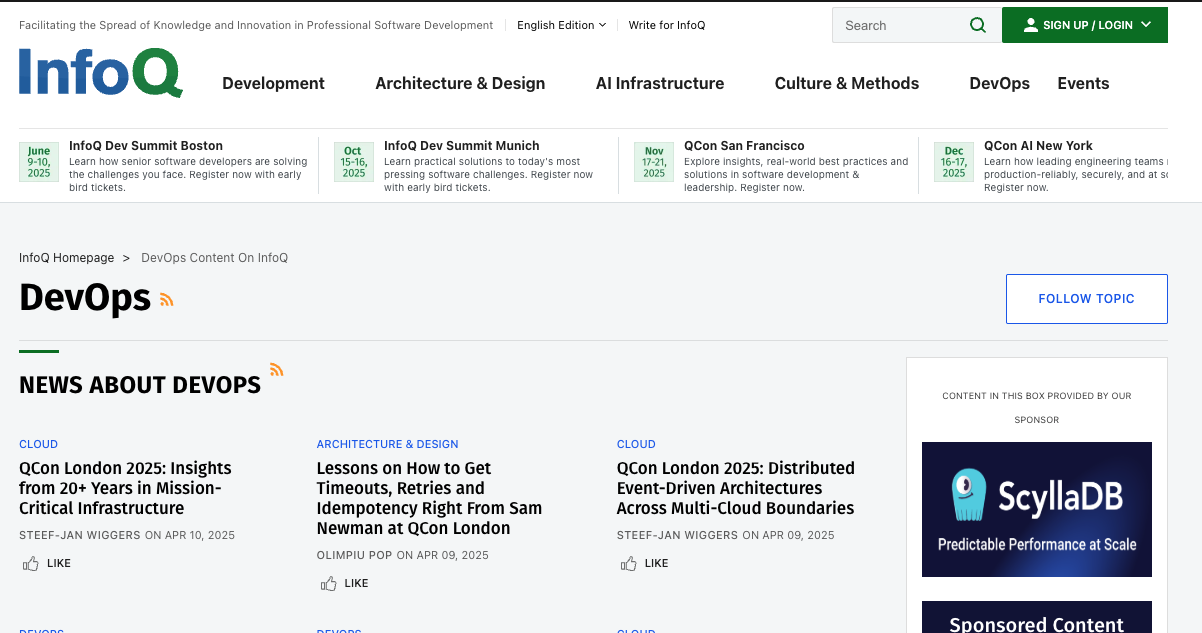Click Cloud tag above Distributed Event-Driven article
1202x633 pixels.
click(636, 444)
